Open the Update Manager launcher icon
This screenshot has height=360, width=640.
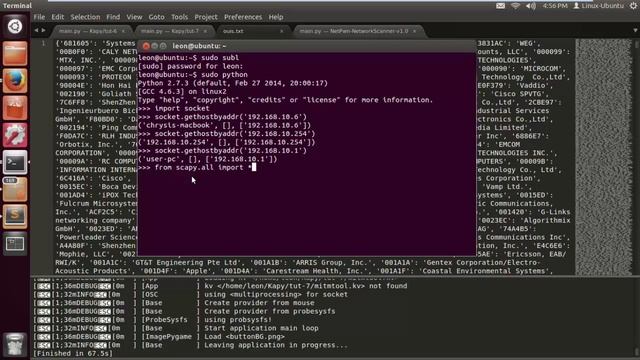15,189
